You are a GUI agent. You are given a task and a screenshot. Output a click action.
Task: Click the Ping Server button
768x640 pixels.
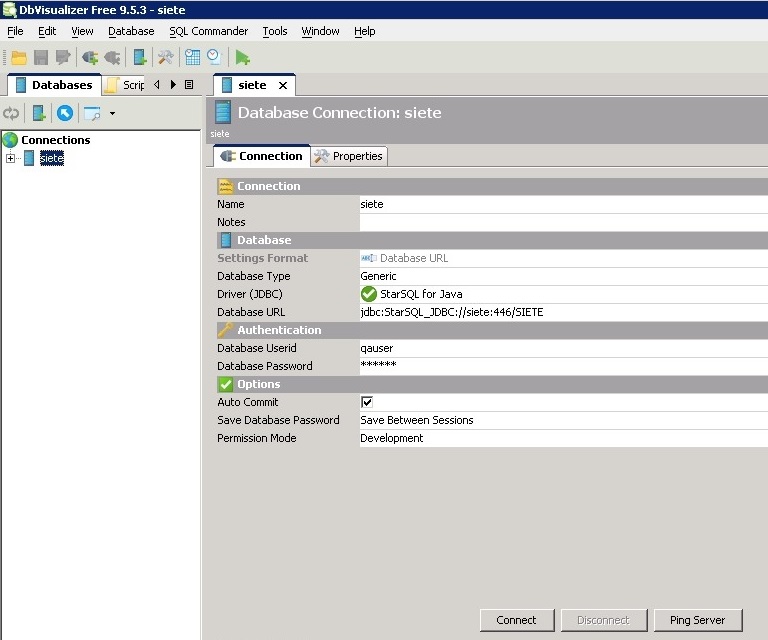click(697, 620)
